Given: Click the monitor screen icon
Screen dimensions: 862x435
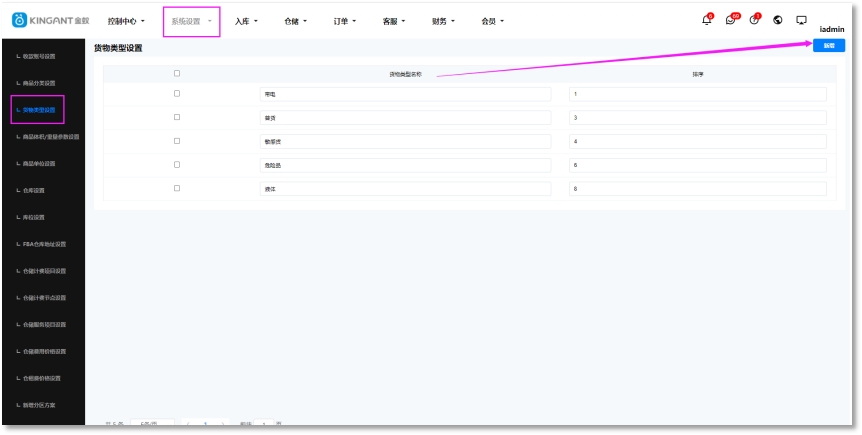Looking at the screenshot, I should point(801,21).
